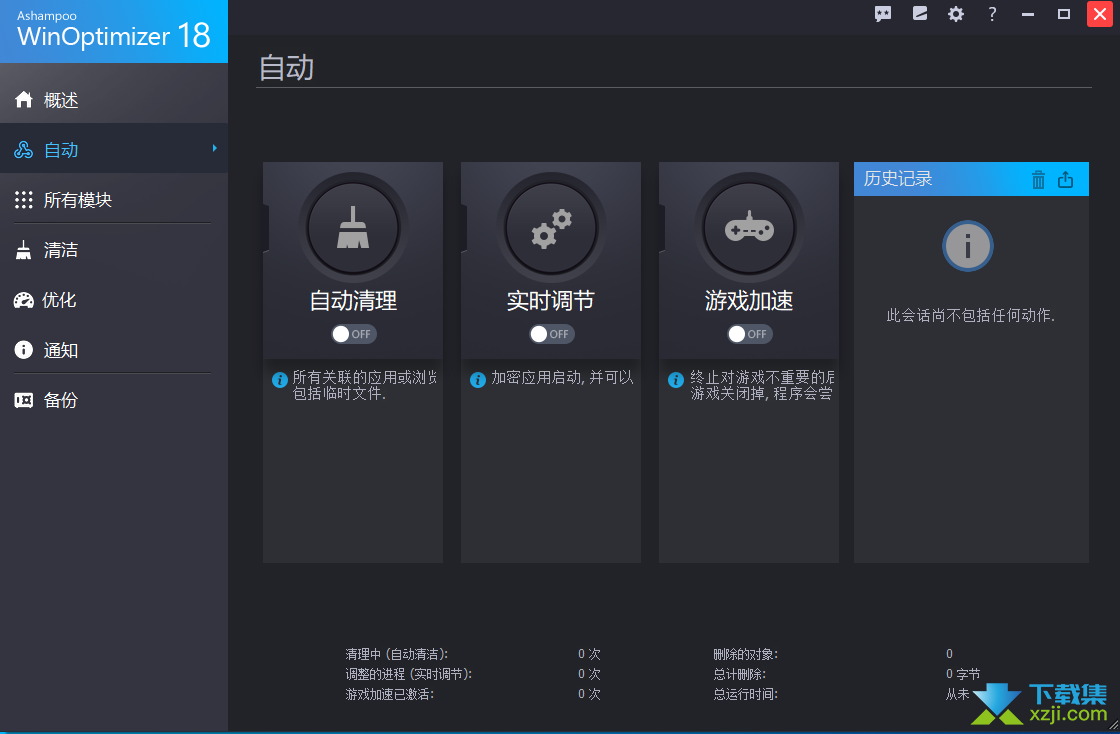Click the info icon under 游戏加速
The width and height of the screenshot is (1120, 734).
[x=676, y=380]
